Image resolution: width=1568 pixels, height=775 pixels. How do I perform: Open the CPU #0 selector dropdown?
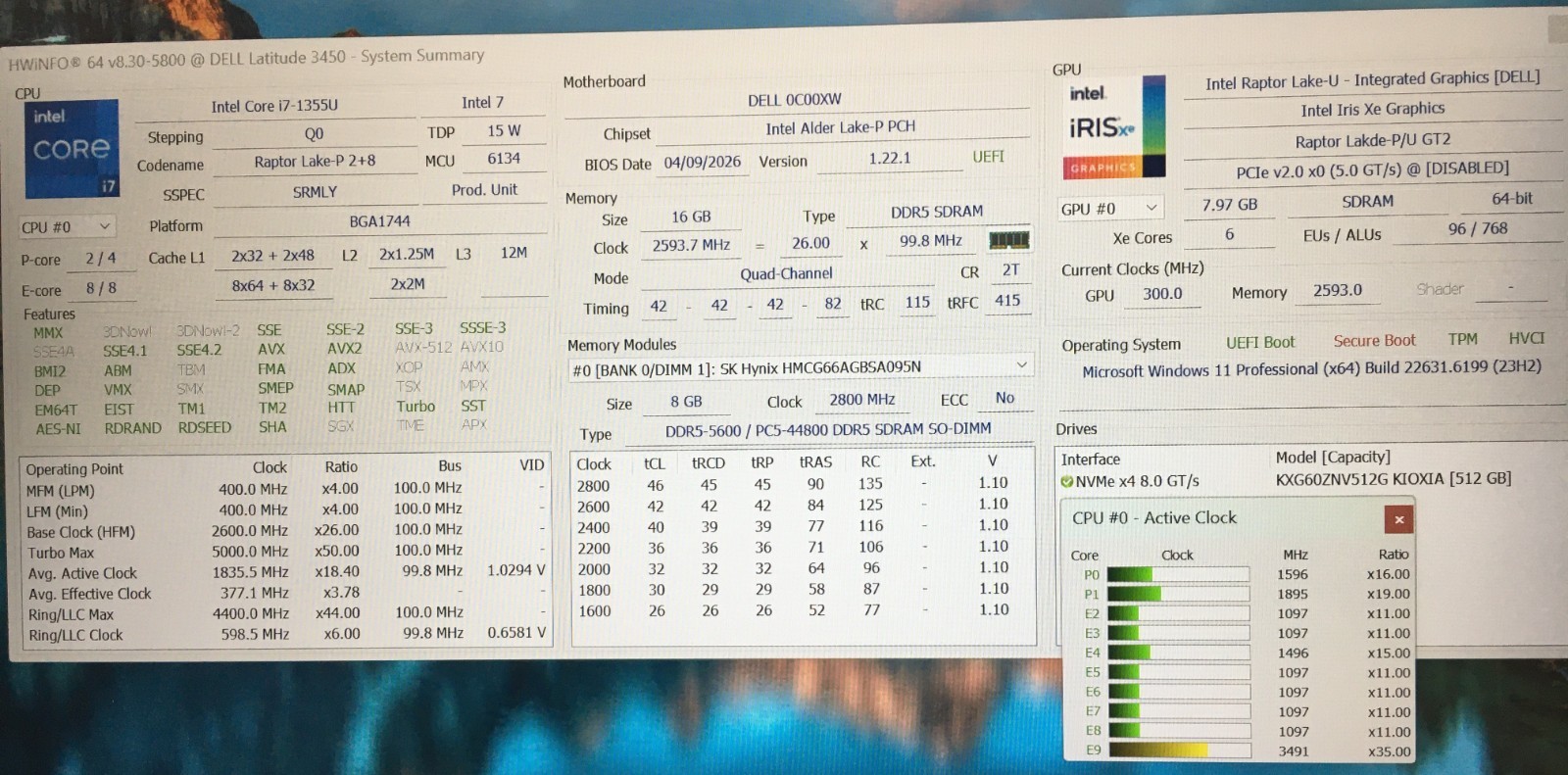click(67, 227)
